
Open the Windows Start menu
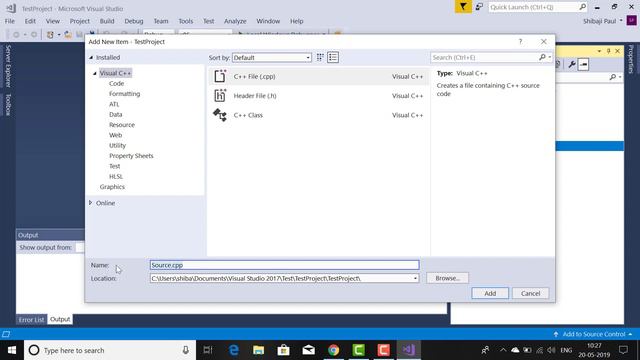click(12, 350)
